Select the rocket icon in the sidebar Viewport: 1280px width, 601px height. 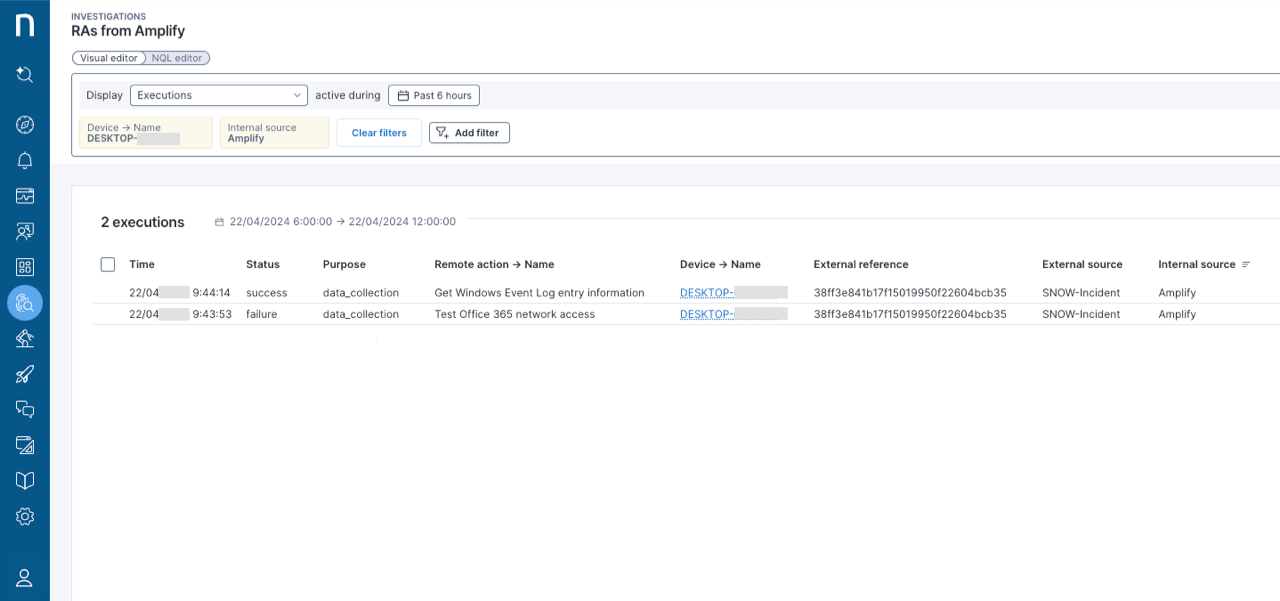[x=24, y=373]
